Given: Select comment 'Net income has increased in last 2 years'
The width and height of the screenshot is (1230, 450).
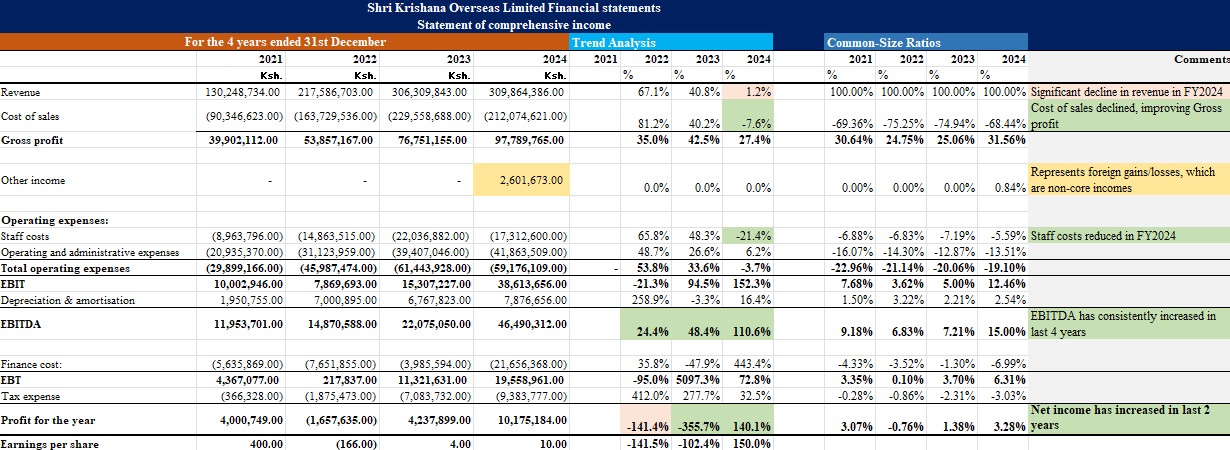Looking at the screenshot, I should click(x=1128, y=420).
